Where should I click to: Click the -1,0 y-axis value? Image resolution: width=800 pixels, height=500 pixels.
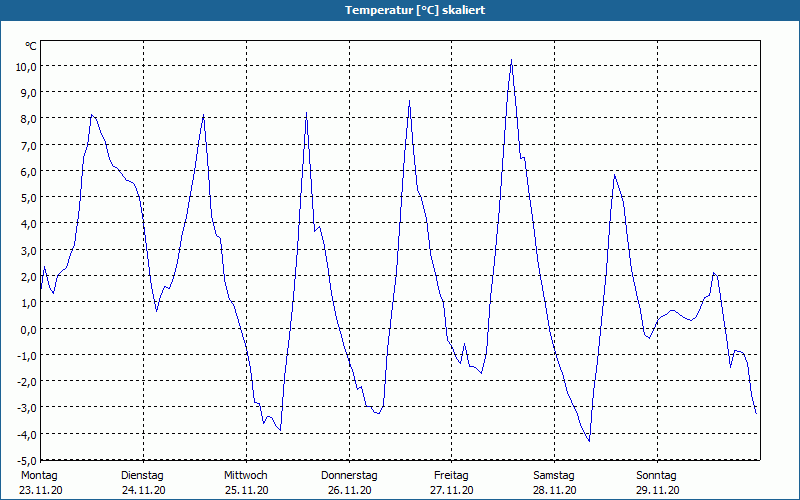coord(27,356)
